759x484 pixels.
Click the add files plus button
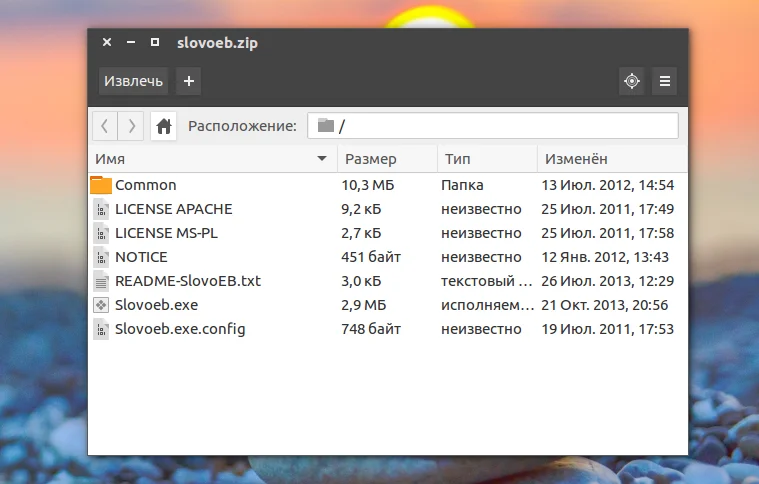[x=189, y=81]
